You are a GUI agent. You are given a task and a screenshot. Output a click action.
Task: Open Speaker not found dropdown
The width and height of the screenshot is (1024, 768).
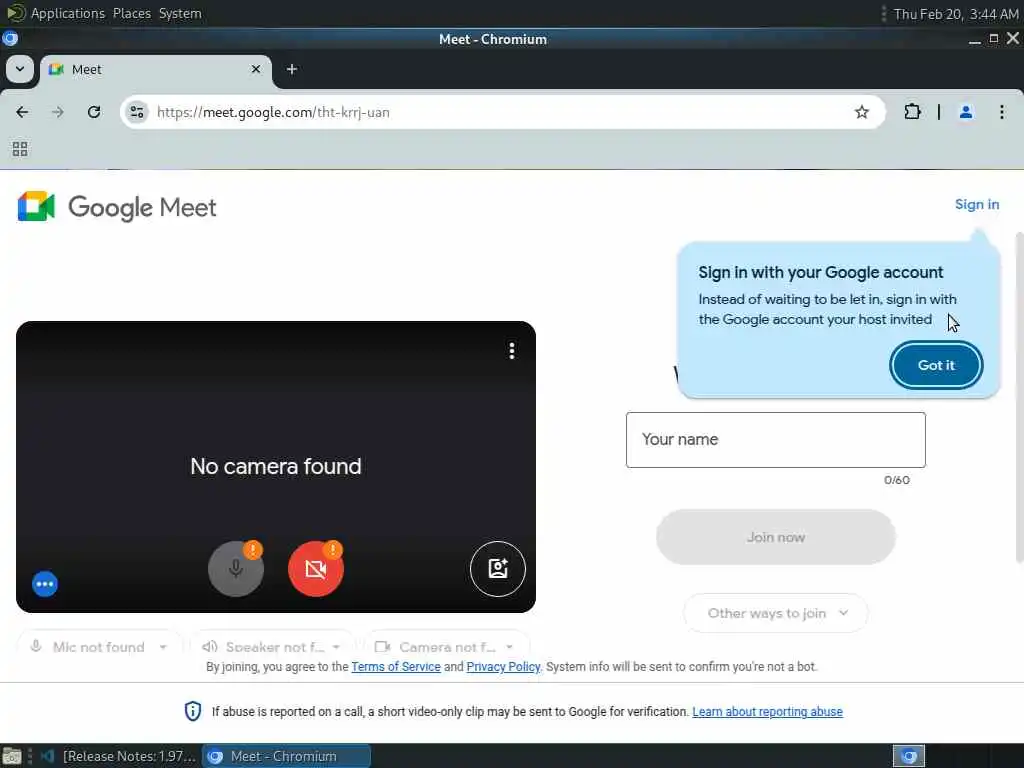tap(272, 647)
